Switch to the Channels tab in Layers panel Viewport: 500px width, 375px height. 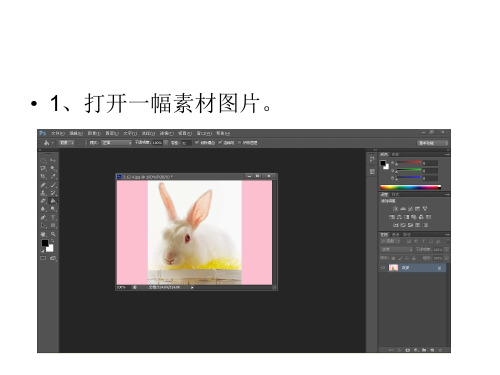395,235
